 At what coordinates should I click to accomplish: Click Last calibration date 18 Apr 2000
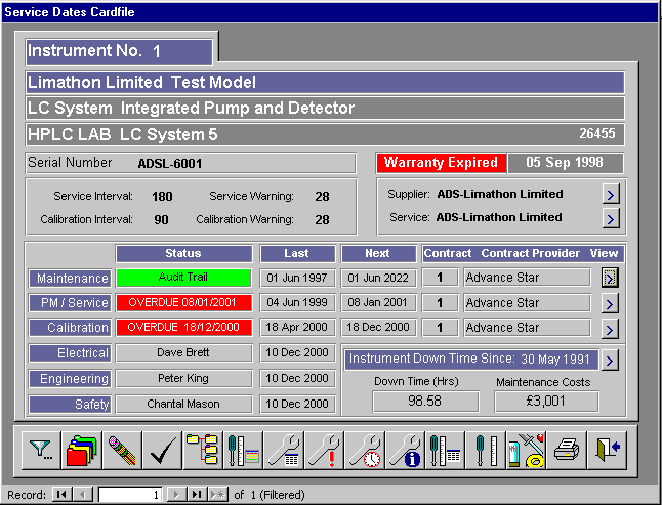click(297, 327)
